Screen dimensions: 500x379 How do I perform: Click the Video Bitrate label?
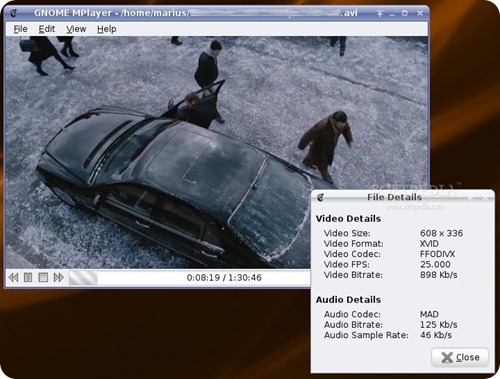(353, 275)
